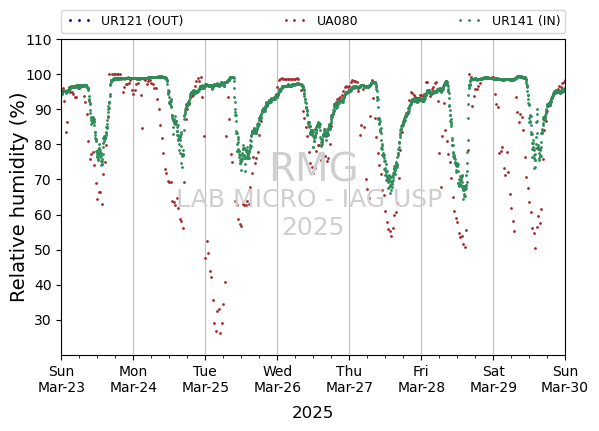This screenshot has height=431, width=599.
Task: Click the 30 tick label on y-axis
Action: pos(42,320)
